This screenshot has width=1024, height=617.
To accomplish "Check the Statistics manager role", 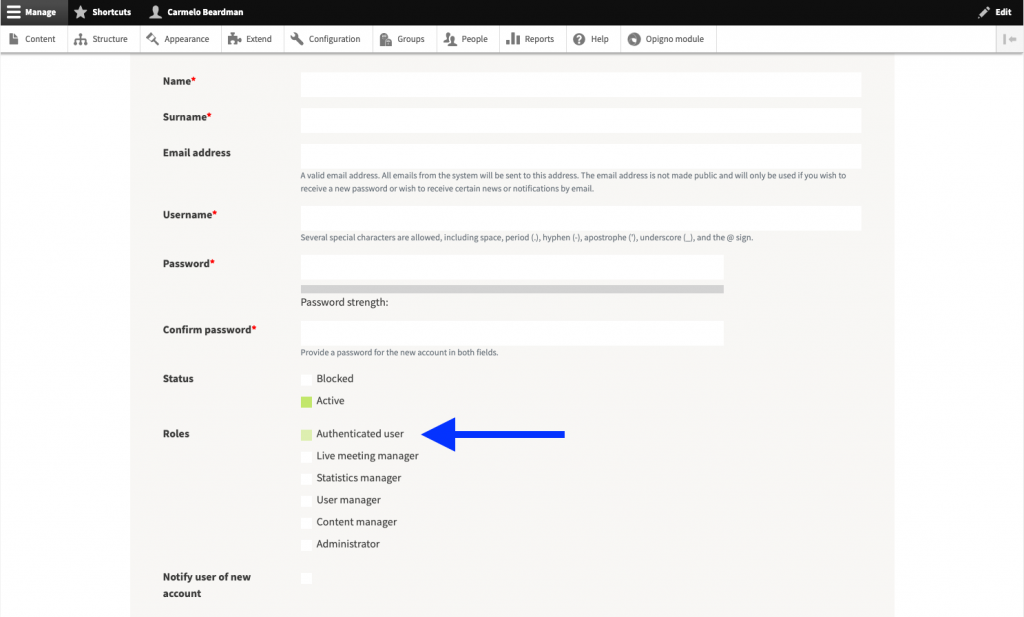I will pyautogui.click(x=306, y=479).
